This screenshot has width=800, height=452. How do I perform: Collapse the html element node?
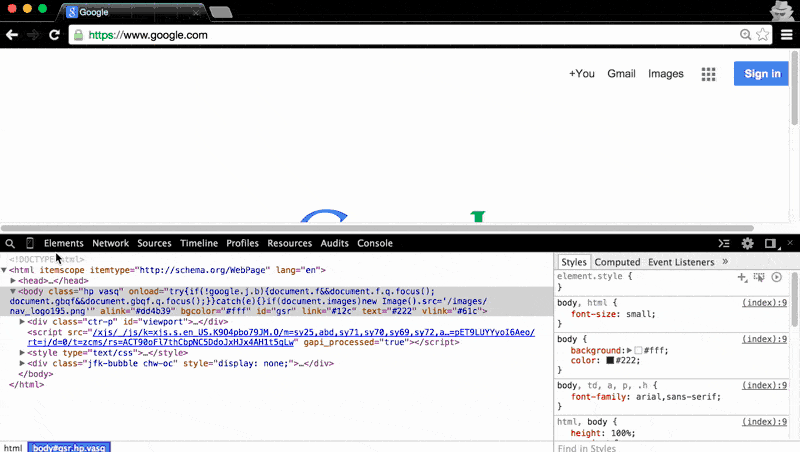tap(4, 270)
